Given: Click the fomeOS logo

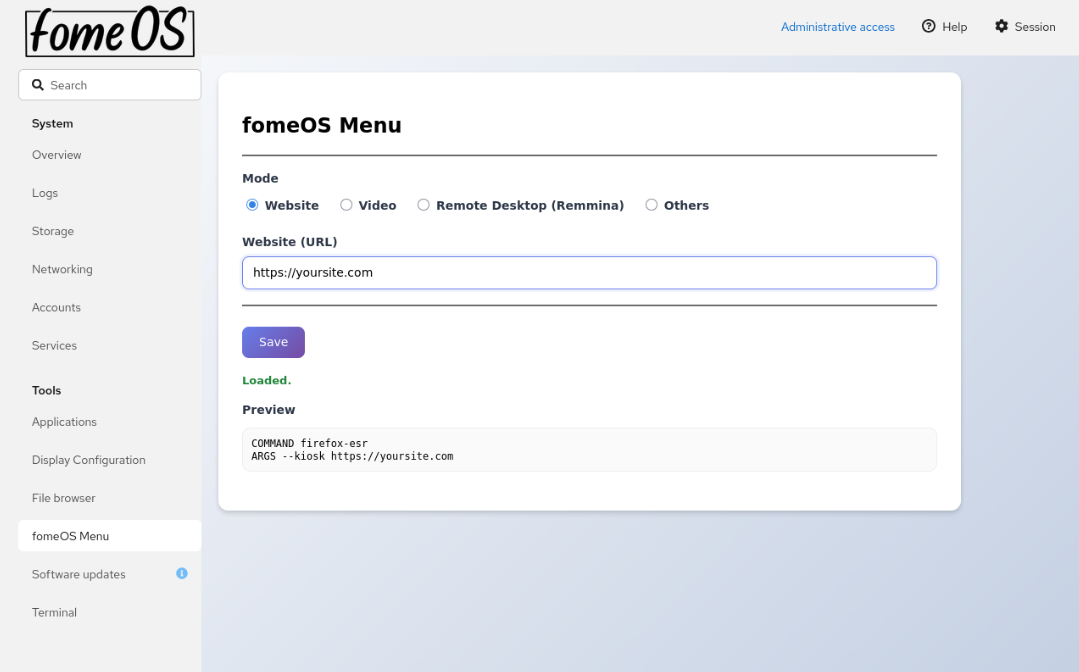Looking at the screenshot, I should 109,31.
